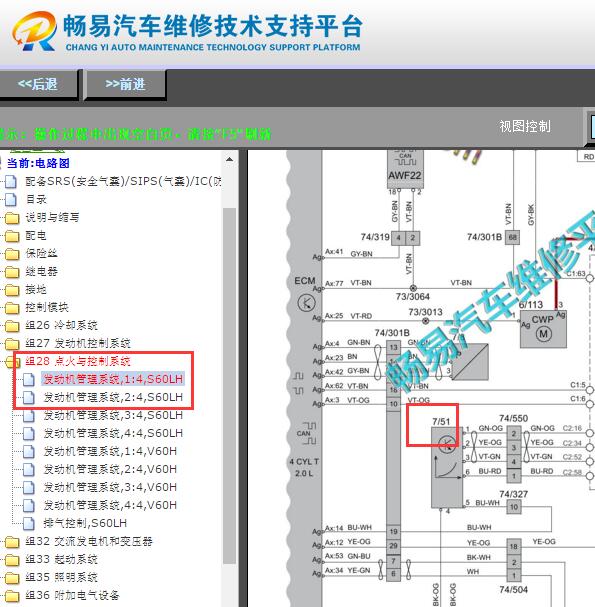Image resolution: width=595 pixels, height=607 pixels.
Task: Click the folder icon beside 组26 冷却系统
Action: coord(12,326)
